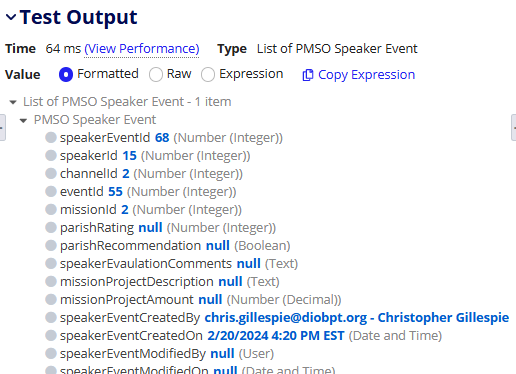The height and width of the screenshot is (374, 516).
Task: Click the bullet icon next to eventId
Action: tap(51, 191)
